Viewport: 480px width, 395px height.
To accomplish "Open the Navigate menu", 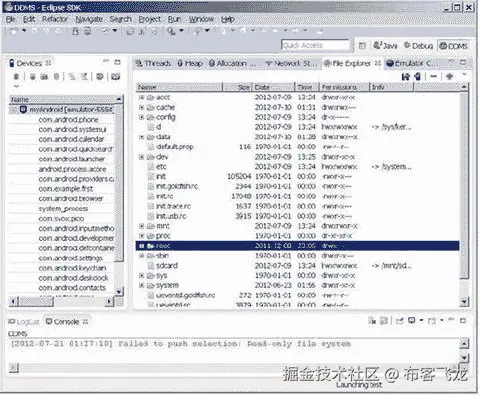I will 89,19.
